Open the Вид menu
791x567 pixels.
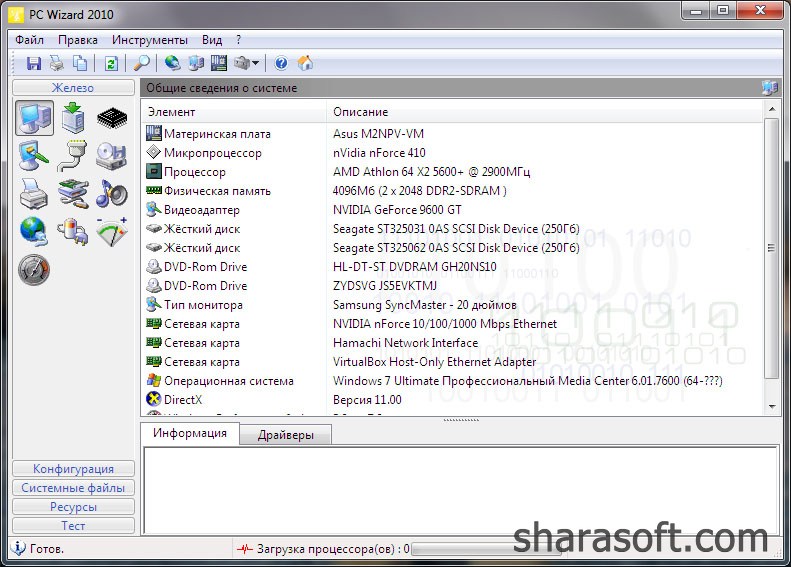point(212,40)
